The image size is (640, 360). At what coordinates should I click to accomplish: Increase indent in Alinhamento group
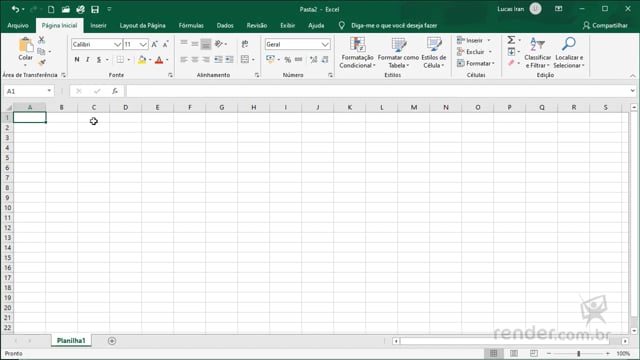[x=229, y=60]
